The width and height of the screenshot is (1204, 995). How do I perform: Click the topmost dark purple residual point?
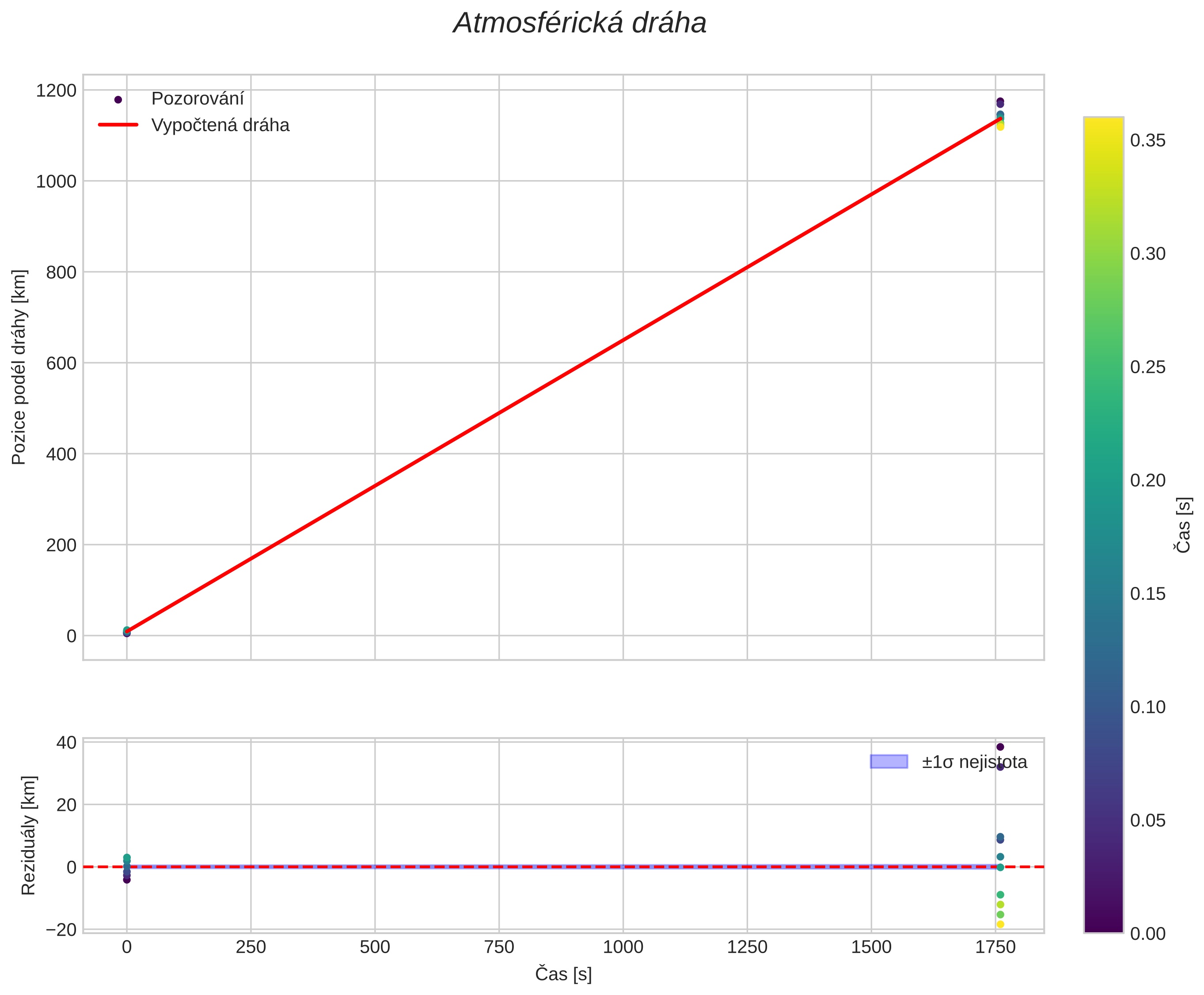(1000, 747)
